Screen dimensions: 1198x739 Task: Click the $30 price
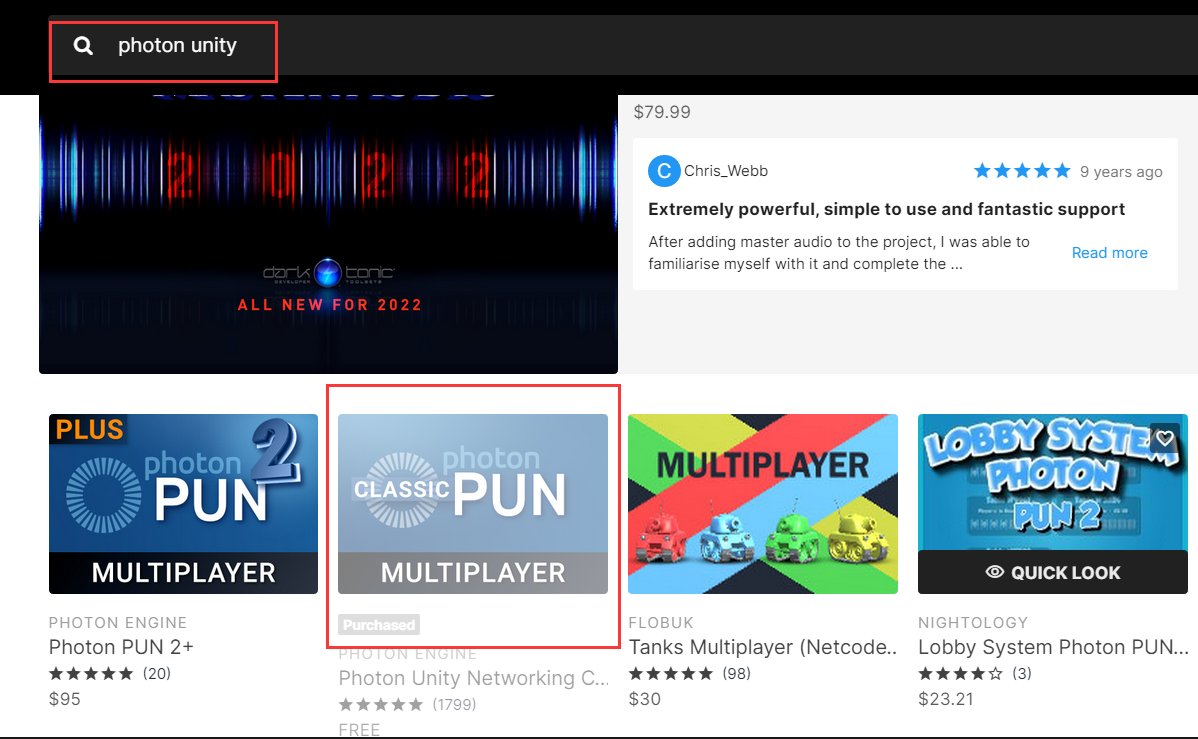(644, 699)
